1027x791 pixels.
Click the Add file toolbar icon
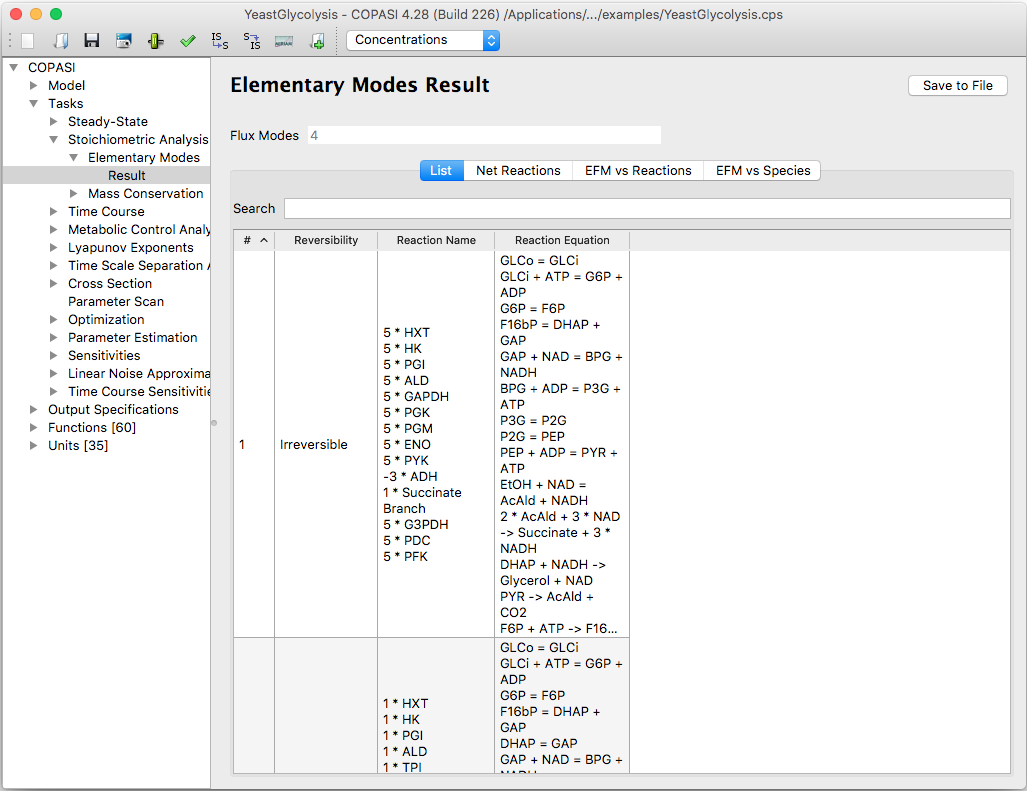(x=317, y=41)
